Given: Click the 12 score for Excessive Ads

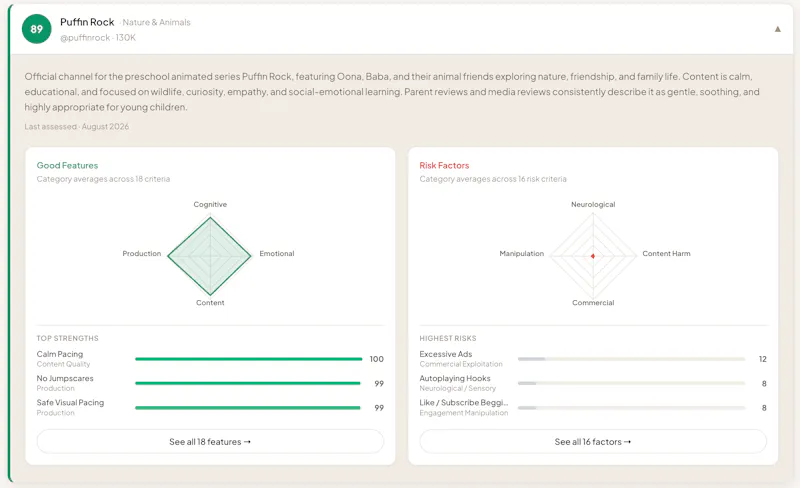Looking at the screenshot, I should pos(763,359).
